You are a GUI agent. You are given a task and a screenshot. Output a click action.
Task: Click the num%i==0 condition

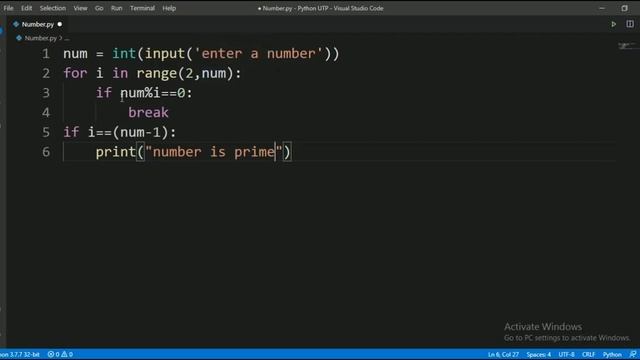(153, 93)
